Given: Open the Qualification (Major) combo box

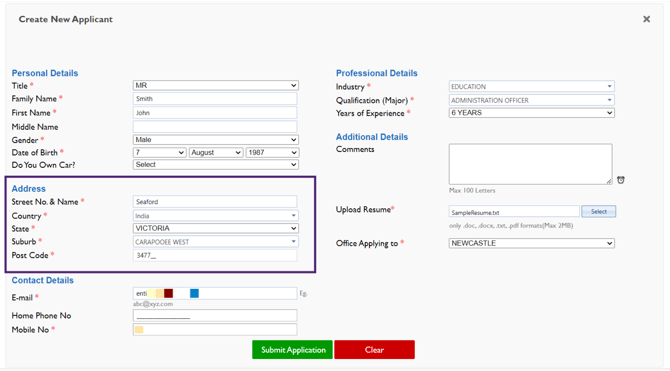Looking at the screenshot, I should coord(532,100).
